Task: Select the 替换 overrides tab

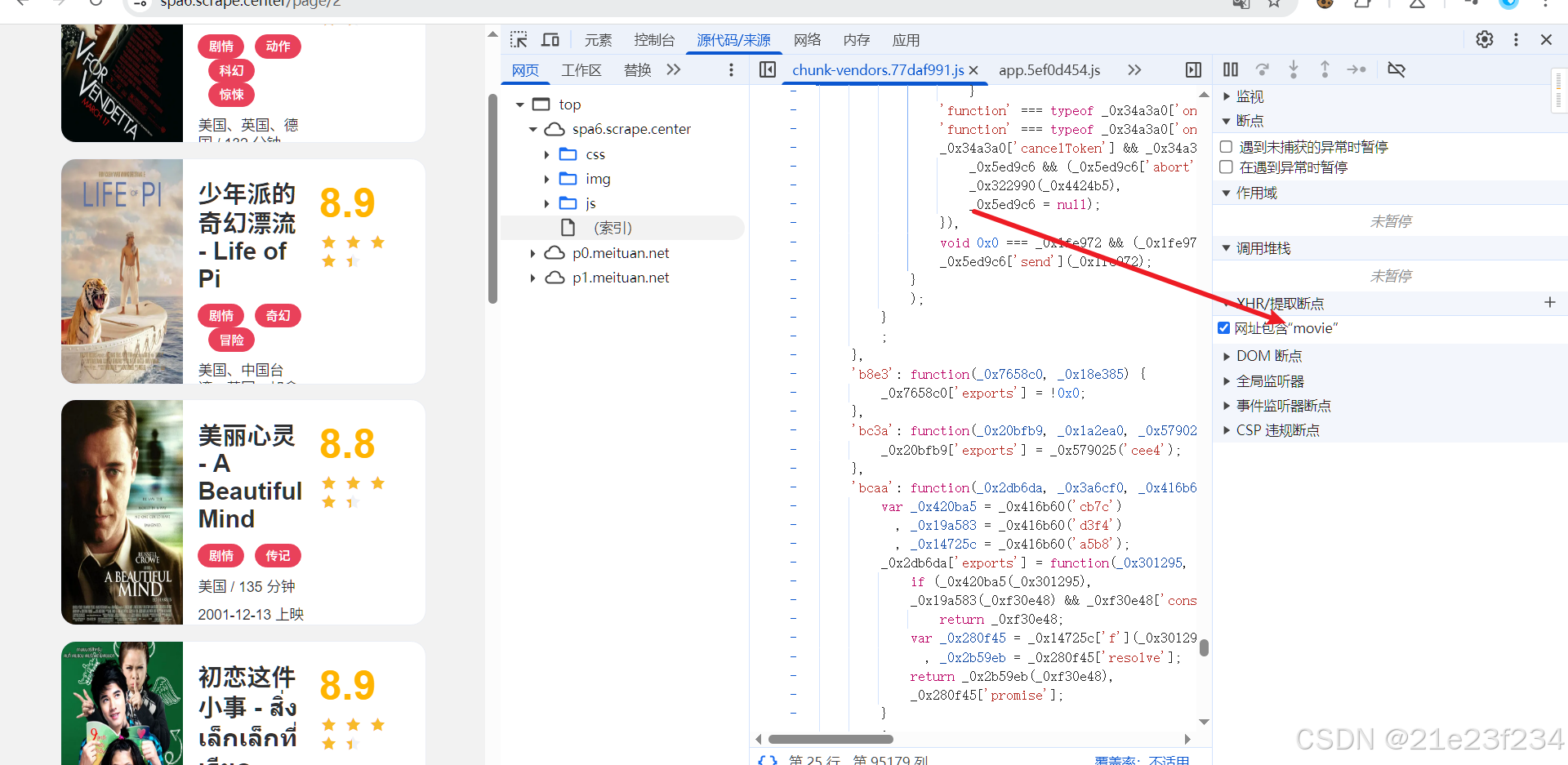Action: (637, 70)
